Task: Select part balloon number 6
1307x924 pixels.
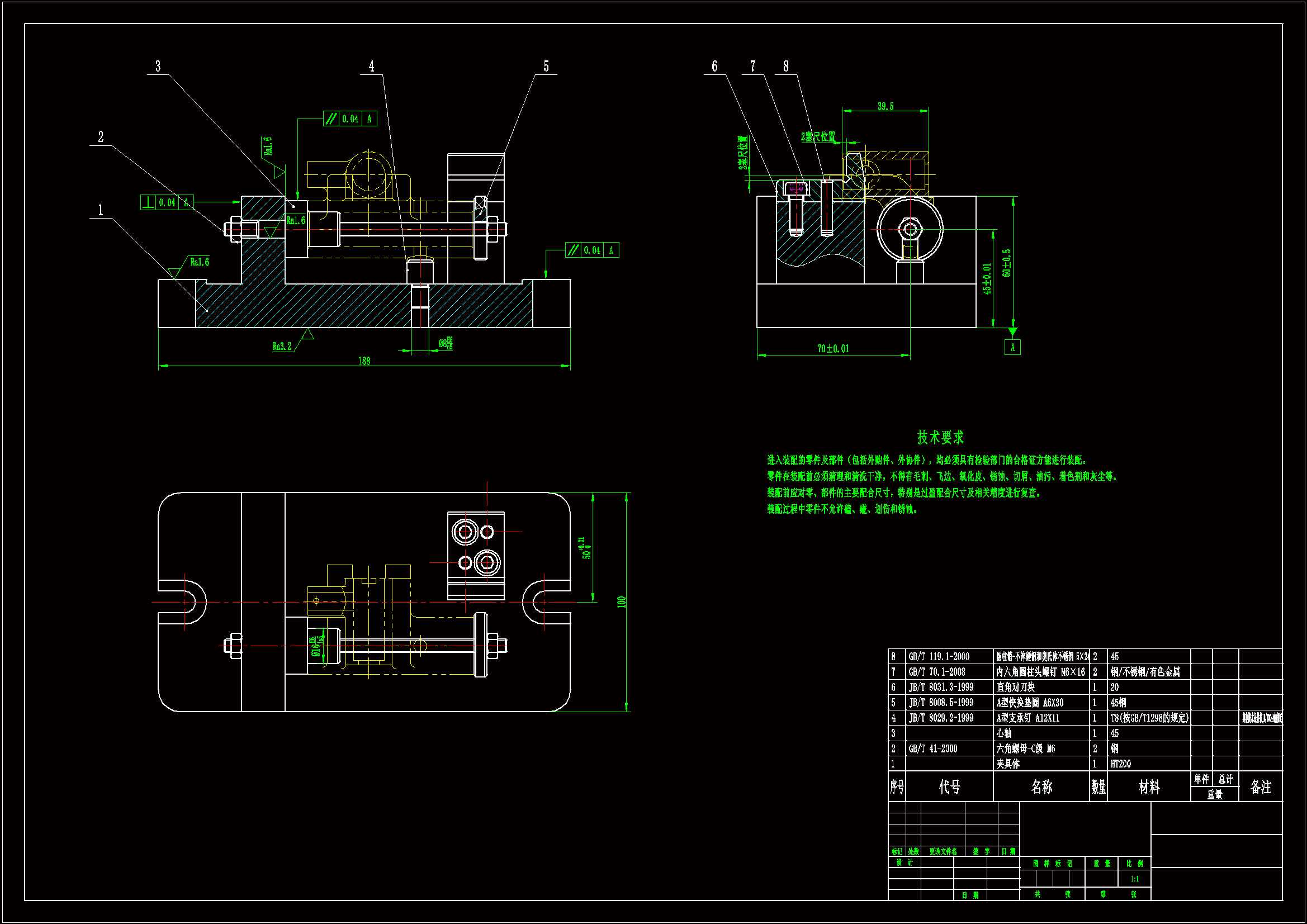Action: click(714, 67)
